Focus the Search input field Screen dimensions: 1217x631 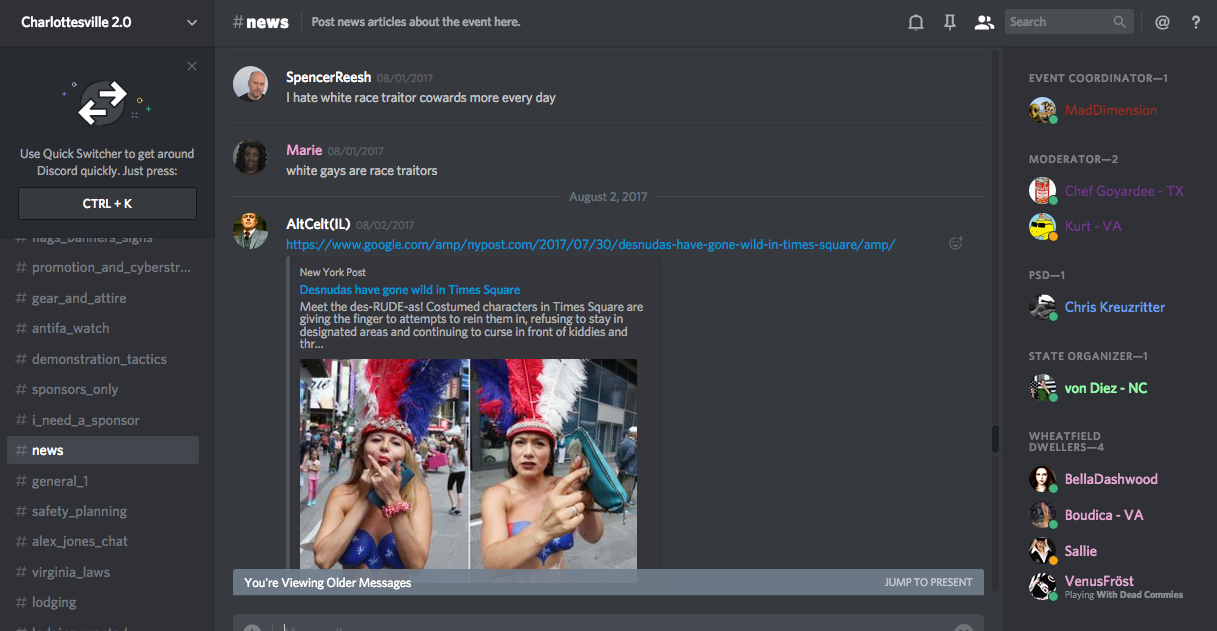1058,22
